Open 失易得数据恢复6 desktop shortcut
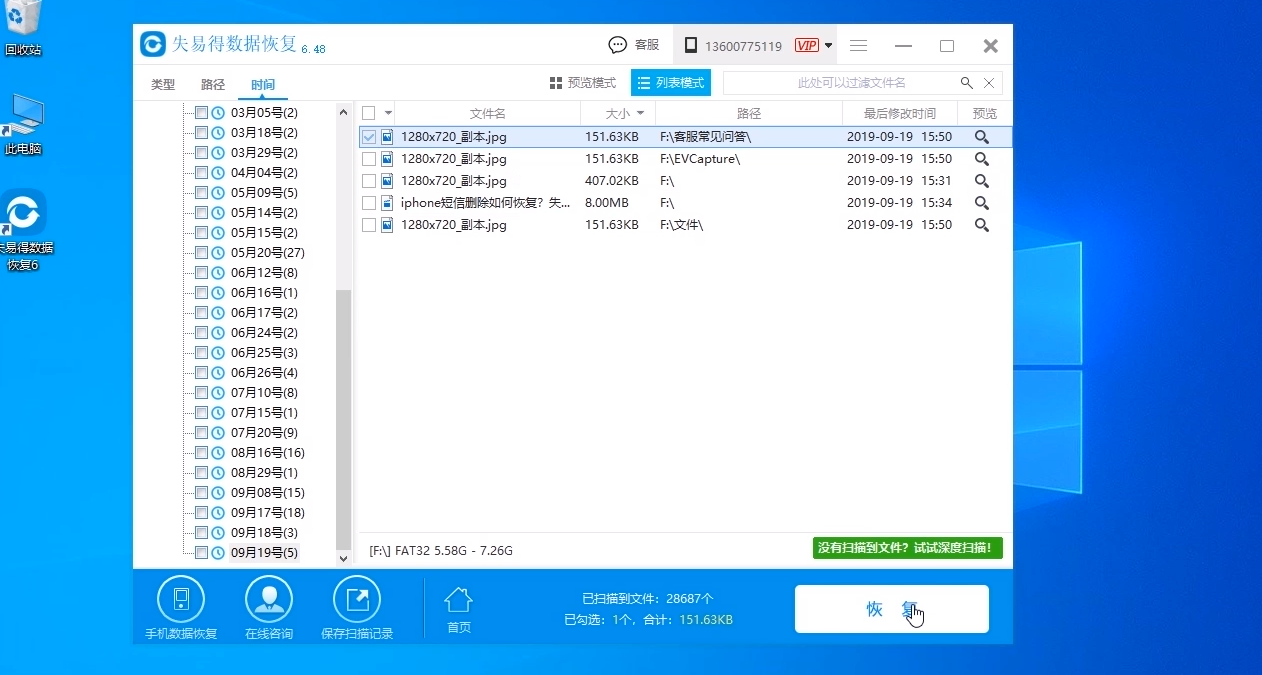Image resolution: width=1262 pixels, height=675 pixels. (24, 230)
